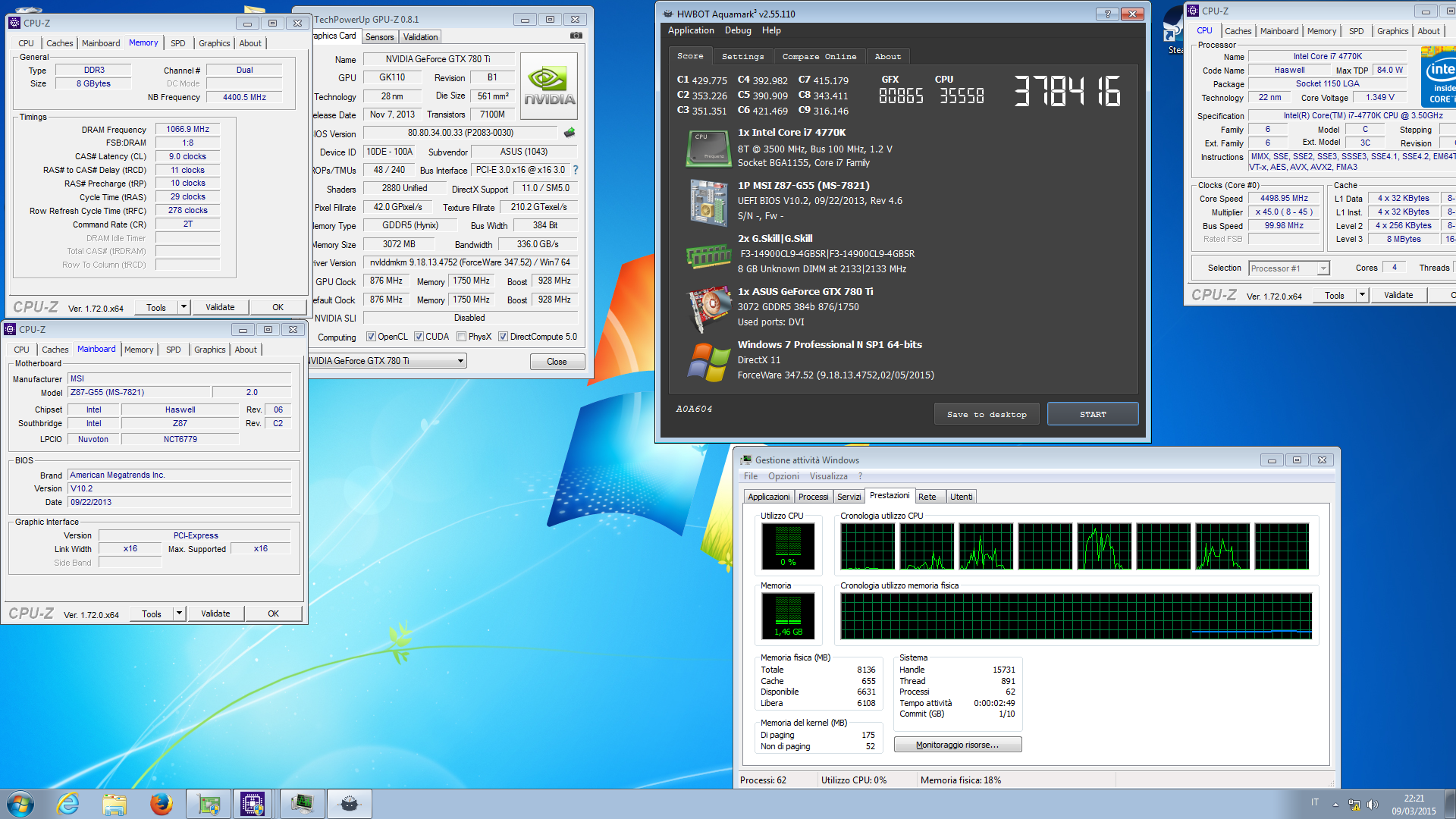Click the Windows logo icon in Aquamark
Viewport: 1456px width, 819px height.
(708, 362)
